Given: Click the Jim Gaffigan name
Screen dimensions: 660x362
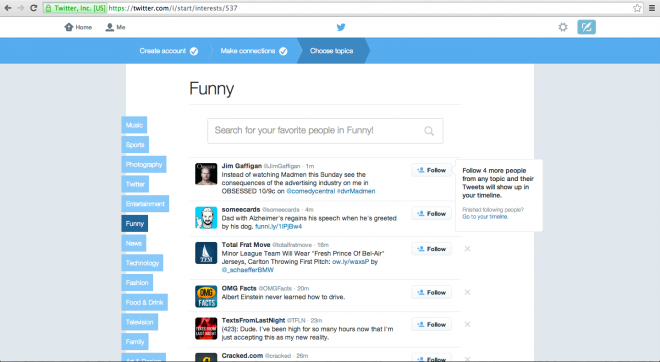Looking at the screenshot, I should point(242,166).
